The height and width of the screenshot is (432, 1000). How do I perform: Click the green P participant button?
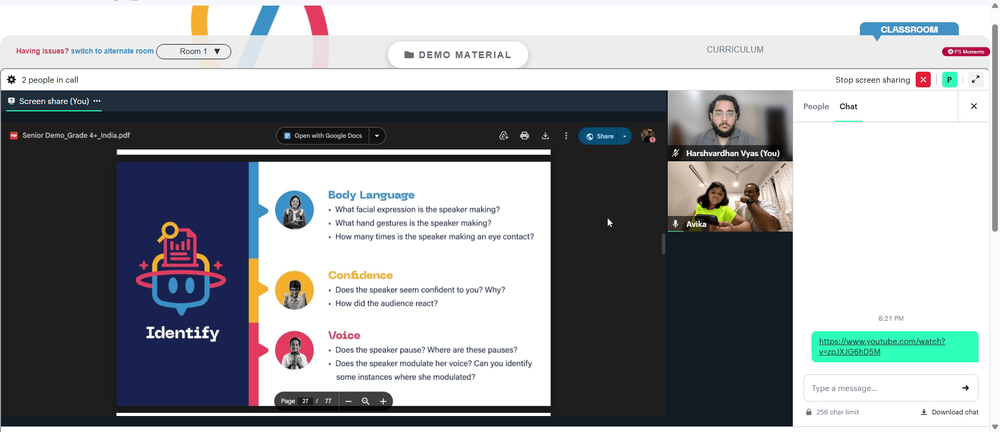point(949,80)
